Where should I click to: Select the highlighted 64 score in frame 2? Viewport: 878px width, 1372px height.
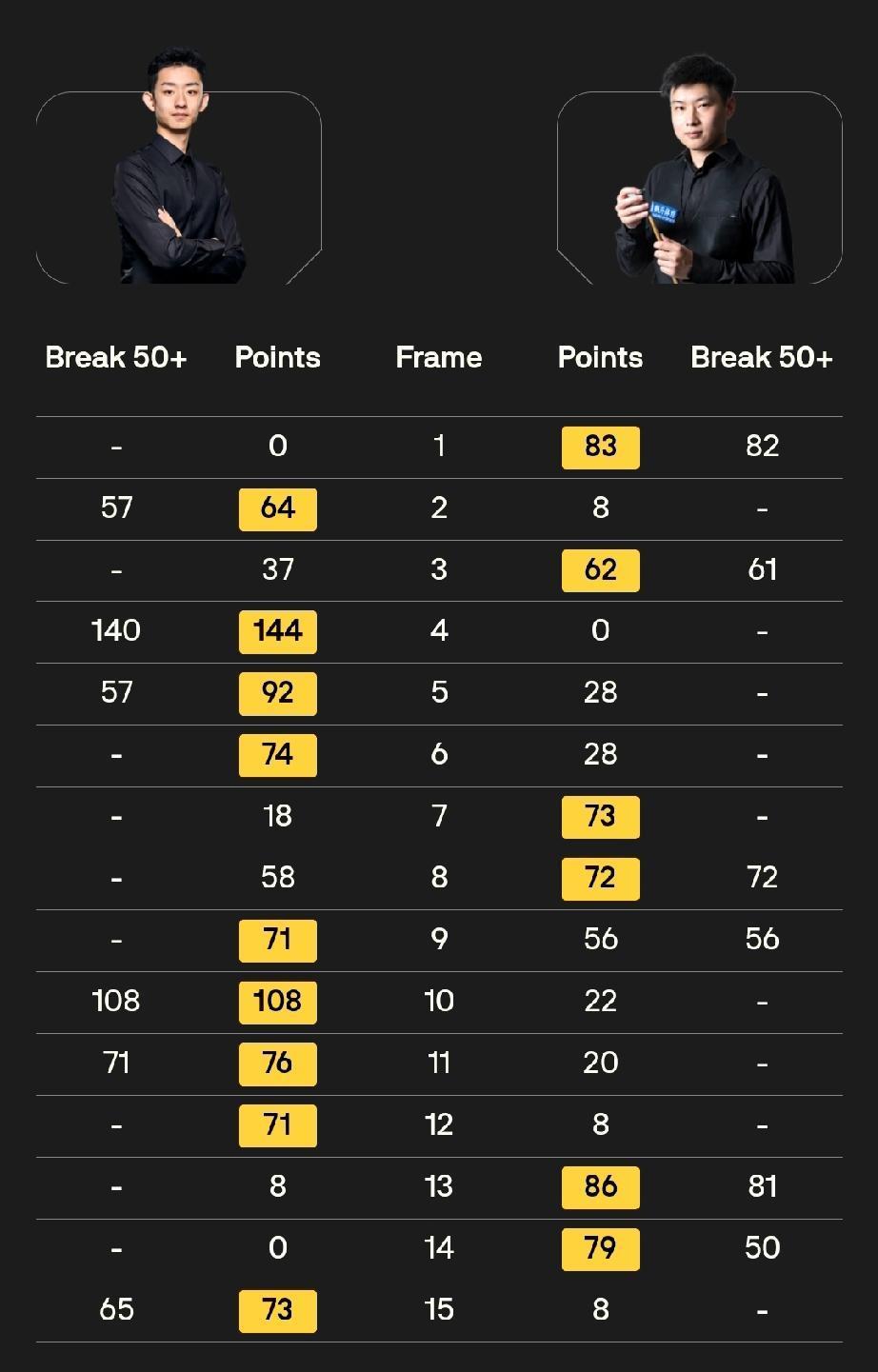coord(277,508)
